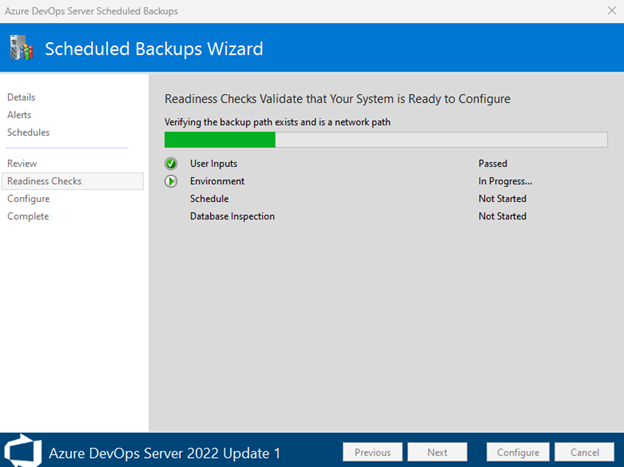The image size is (624, 467).
Task: Select the Schedules step in sidebar
Action: tap(28, 132)
